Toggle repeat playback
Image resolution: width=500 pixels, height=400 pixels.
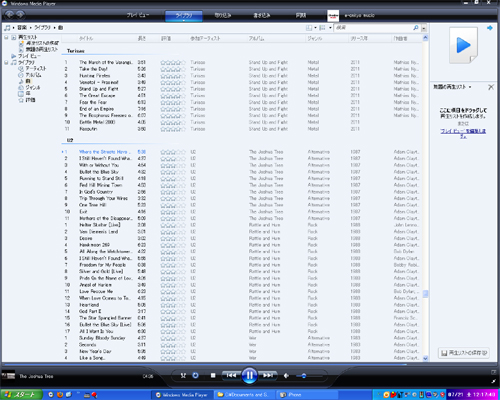coord(195,375)
